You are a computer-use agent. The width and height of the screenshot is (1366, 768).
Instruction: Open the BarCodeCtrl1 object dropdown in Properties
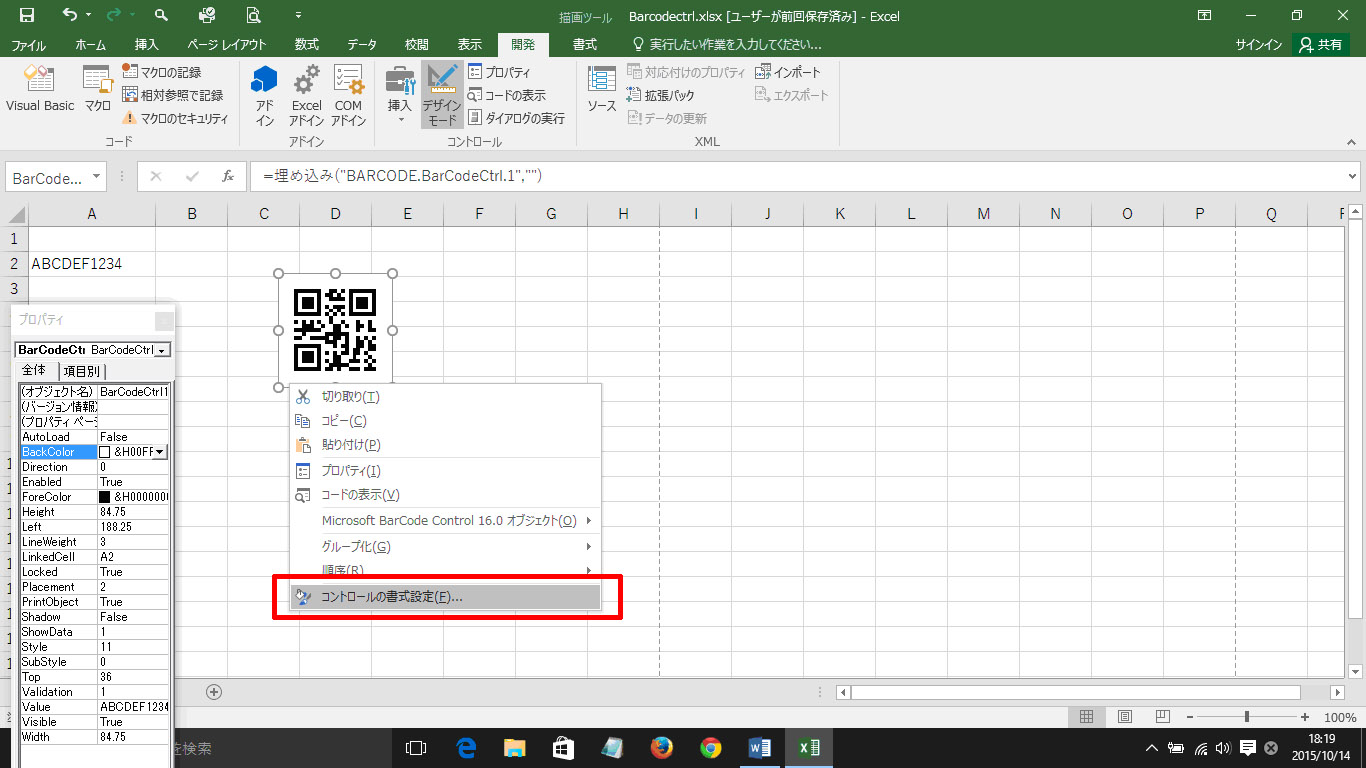(162, 350)
